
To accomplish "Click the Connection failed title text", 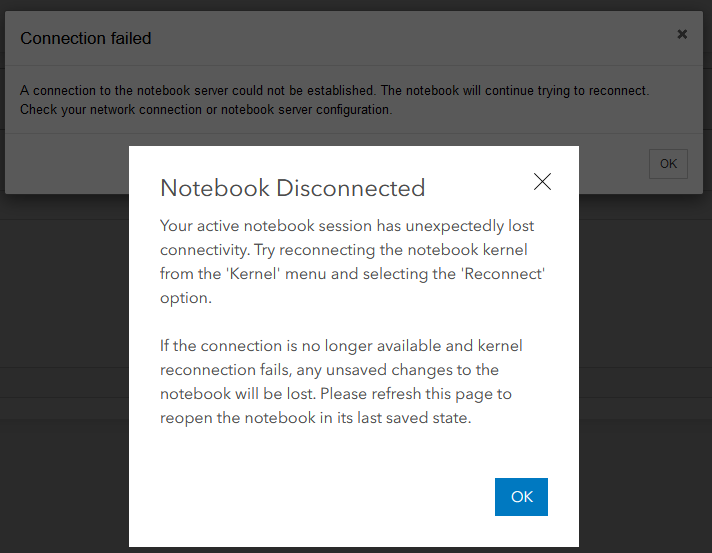I will pyautogui.click(x=86, y=39).
